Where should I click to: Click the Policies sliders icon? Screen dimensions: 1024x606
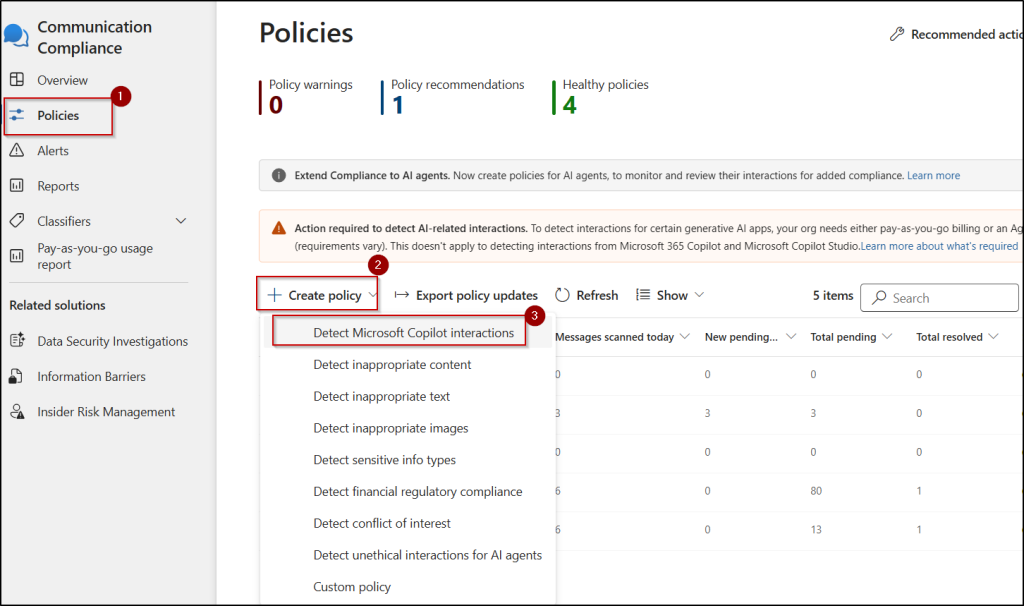[x=17, y=115]
